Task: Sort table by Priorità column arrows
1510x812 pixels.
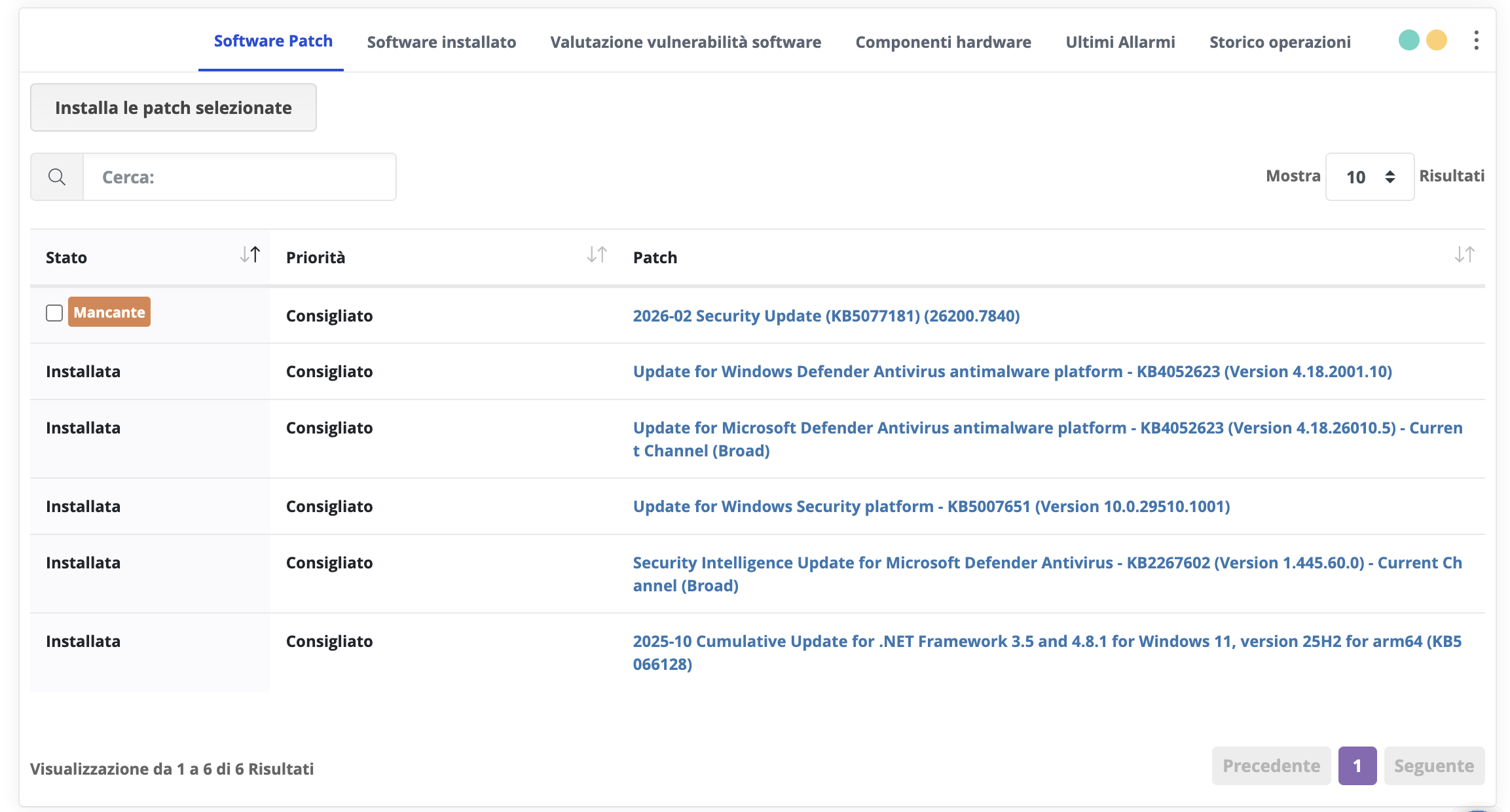Action: point(597,255)
